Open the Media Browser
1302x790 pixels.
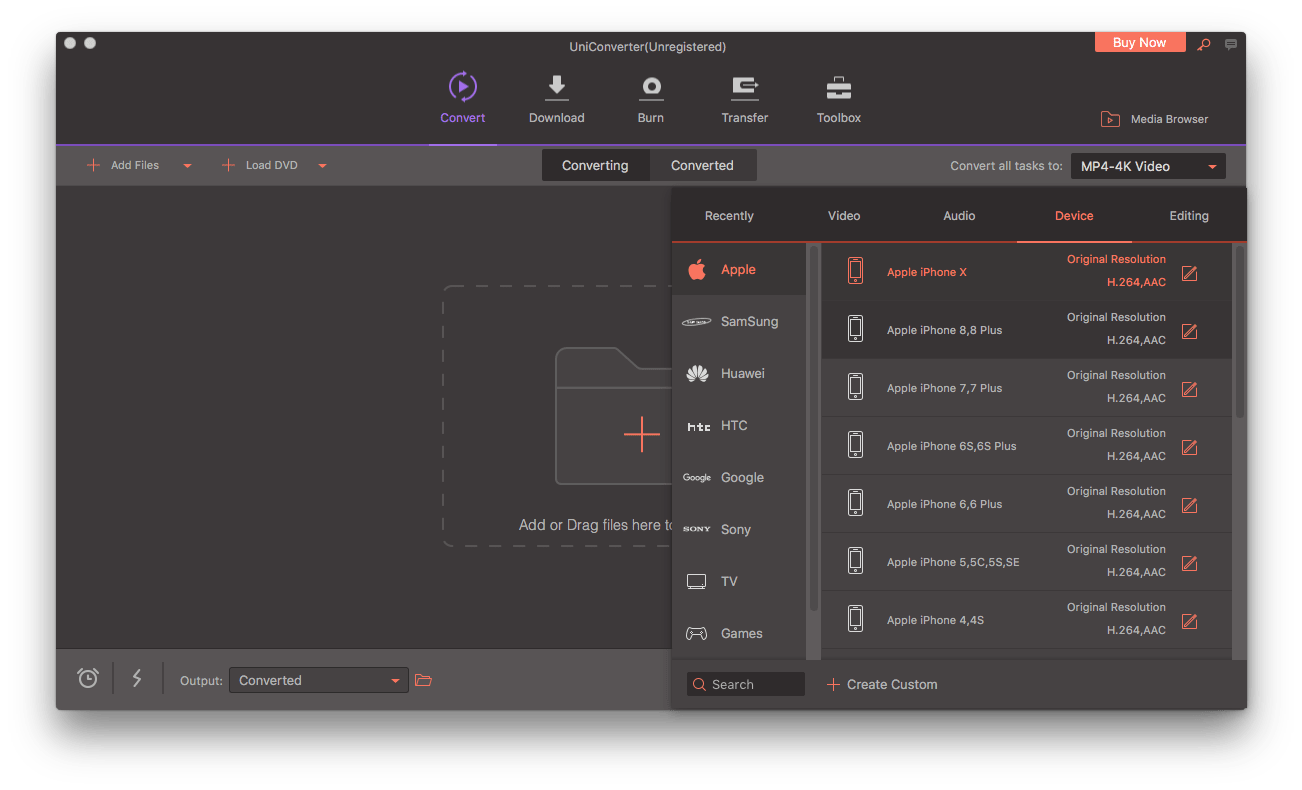[x=1154, y=119]
